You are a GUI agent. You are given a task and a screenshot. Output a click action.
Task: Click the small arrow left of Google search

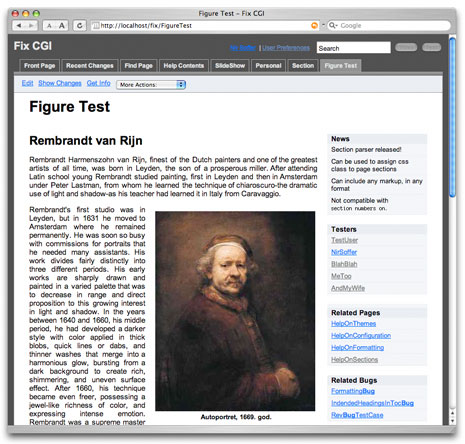click(323, 25)
